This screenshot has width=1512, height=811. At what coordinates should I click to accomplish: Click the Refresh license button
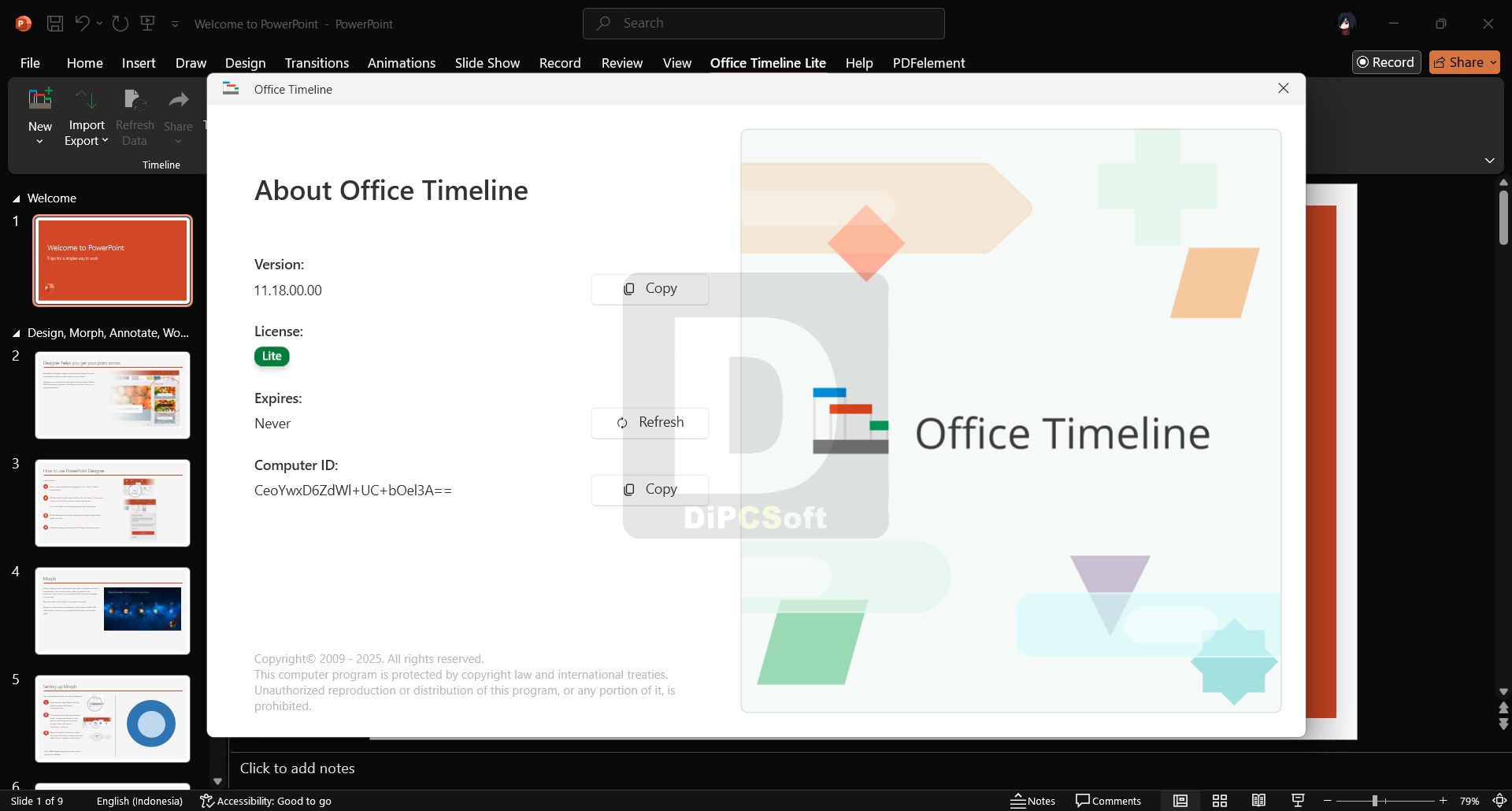[x=650, y=423]
